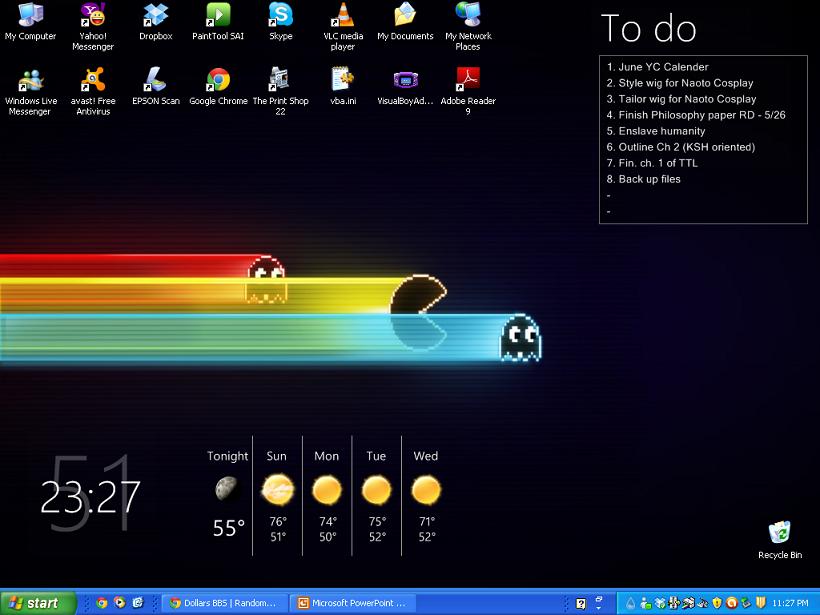This screenshot has height=615, width=820.
Task: Click the PaintTool SAI shortcut
Action: pos(218,22)
